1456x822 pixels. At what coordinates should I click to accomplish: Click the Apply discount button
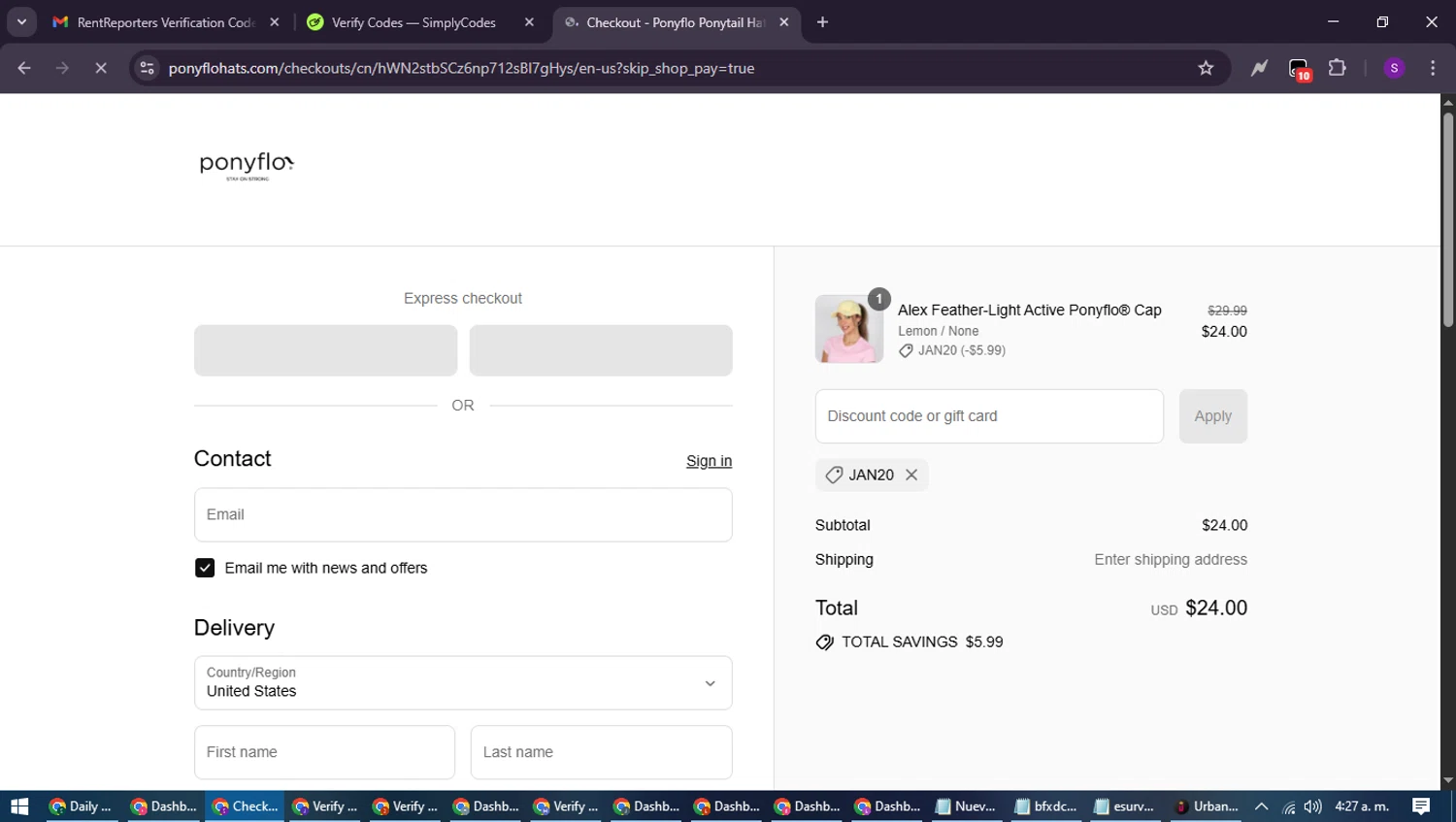point(1212,416)
